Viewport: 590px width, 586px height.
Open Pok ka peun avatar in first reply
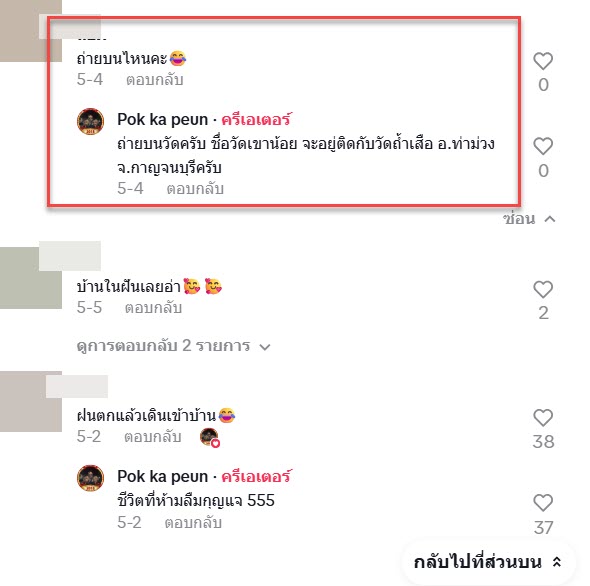point(90,121)
